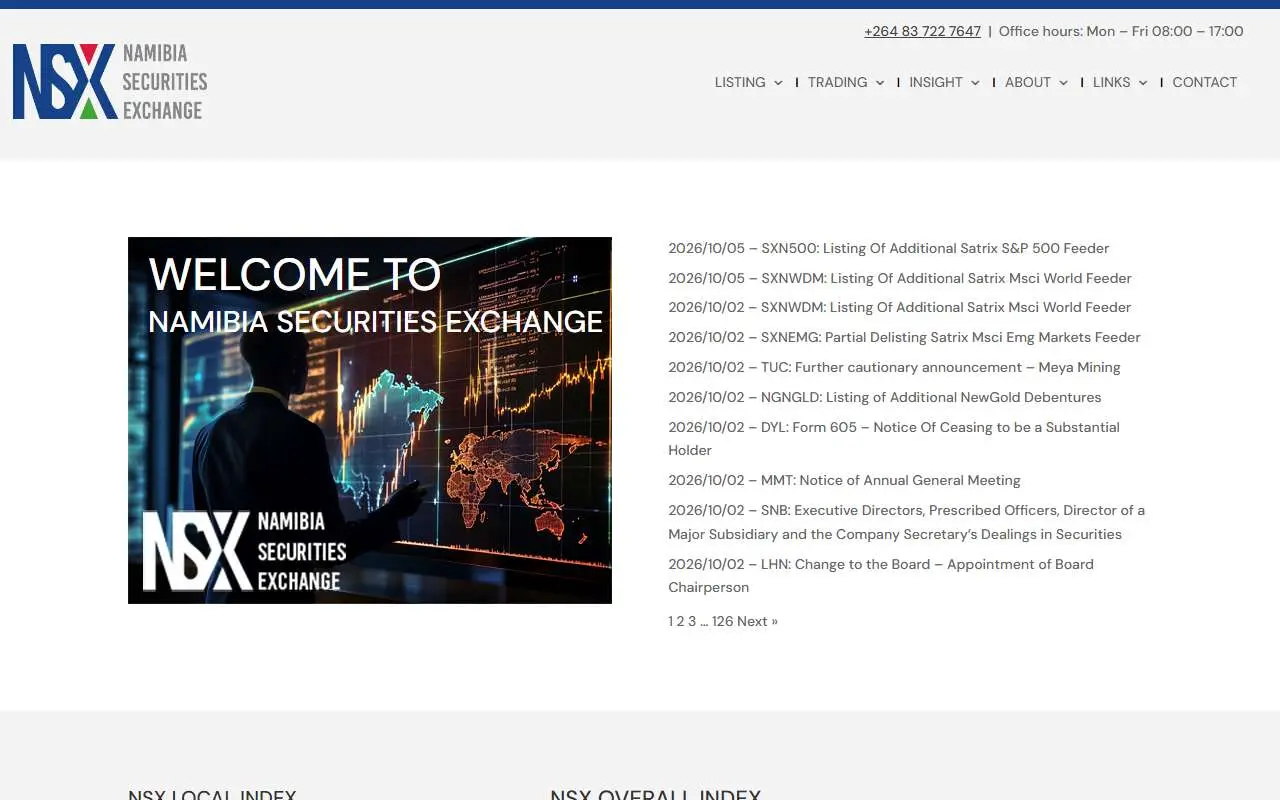This screenshot has height=800, width=1280.
Task: Open SXN500 Listing Of Additional Satrix S&P 500 Feeder
Action: point(889,248)
